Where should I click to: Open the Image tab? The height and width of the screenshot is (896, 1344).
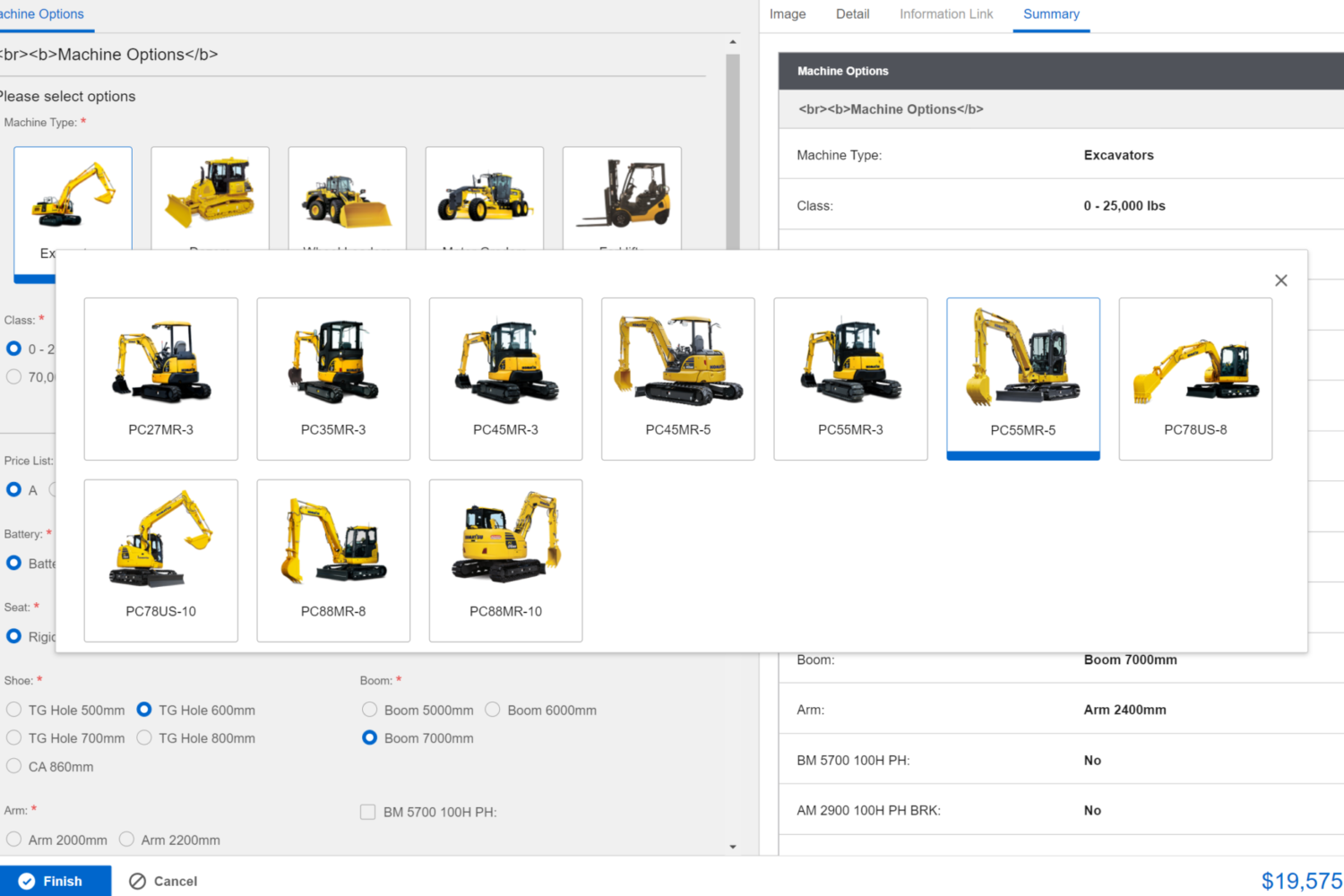click(788, 14)
